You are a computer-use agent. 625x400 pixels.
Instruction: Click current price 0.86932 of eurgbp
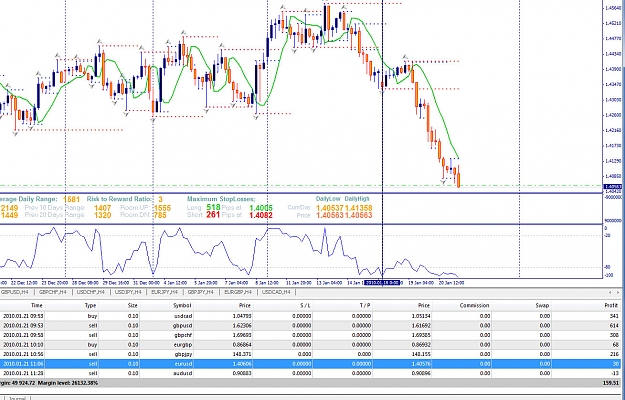point(421,345)
